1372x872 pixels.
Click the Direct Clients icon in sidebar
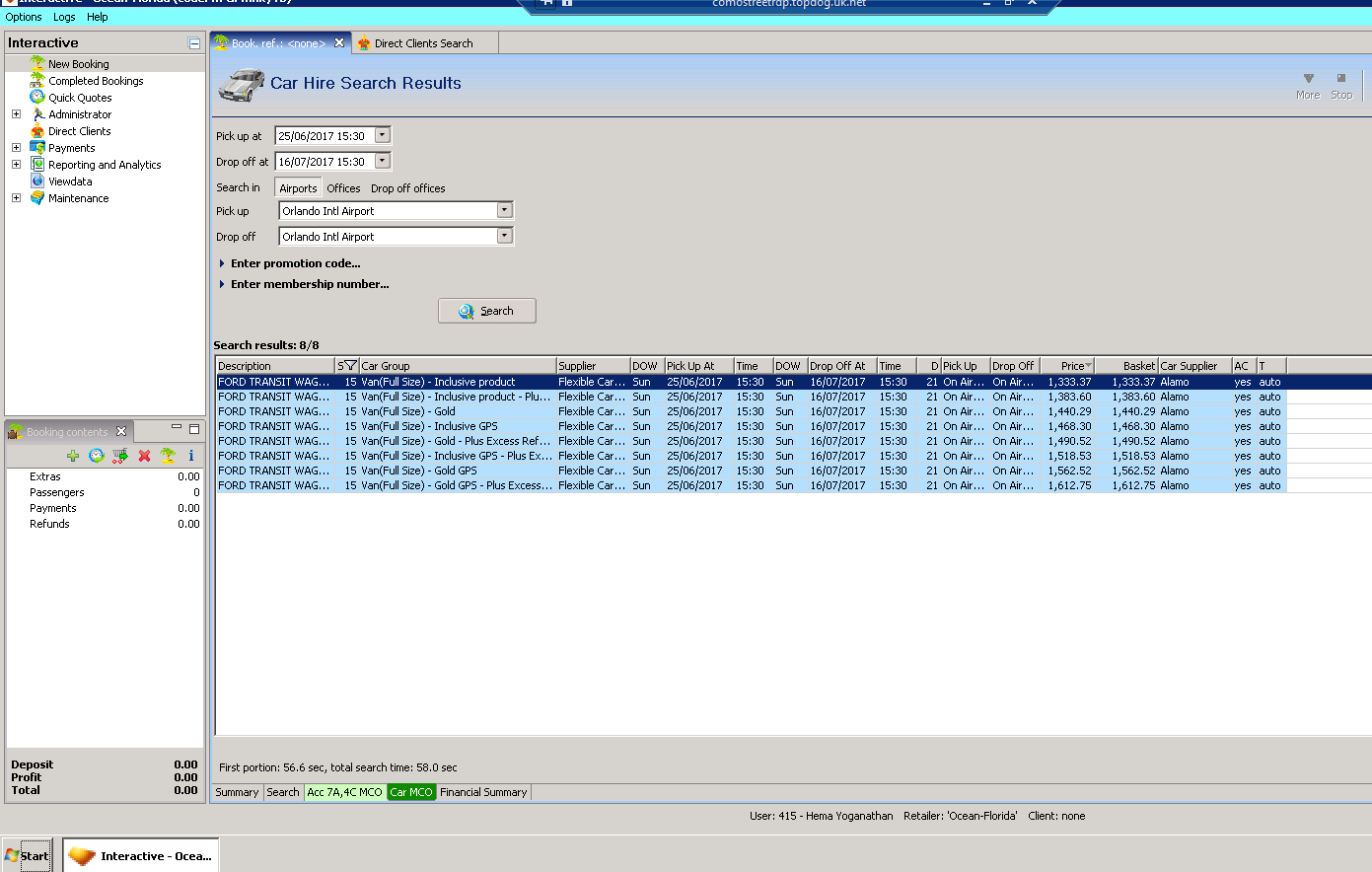(x=37, y=130)
